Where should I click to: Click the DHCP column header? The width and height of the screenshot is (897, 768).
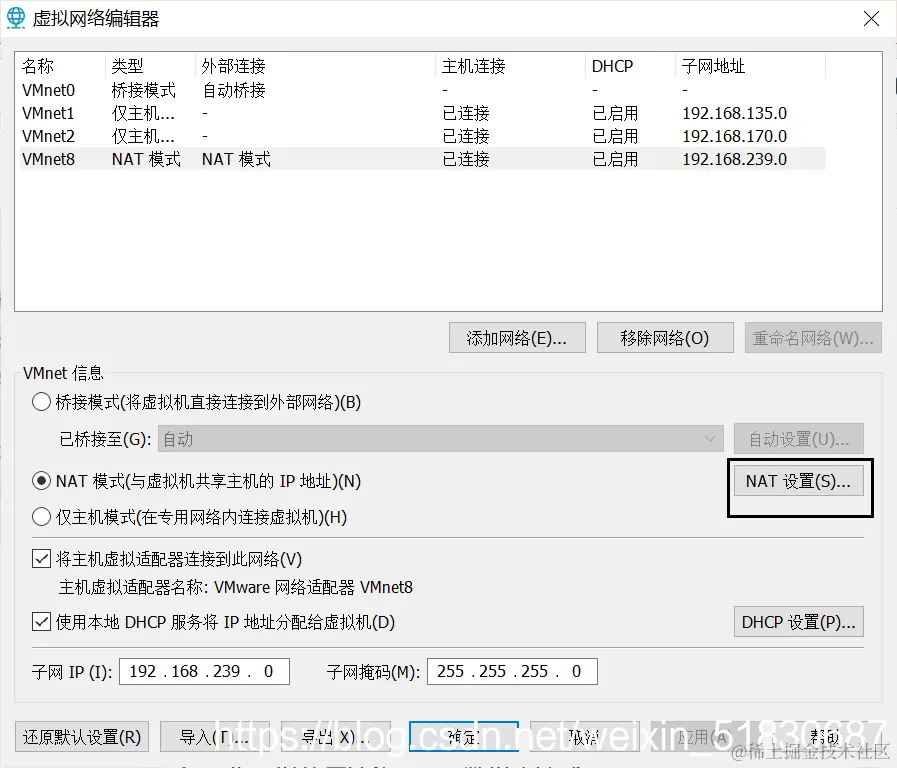pyautogui.click(x=630, y=66)
